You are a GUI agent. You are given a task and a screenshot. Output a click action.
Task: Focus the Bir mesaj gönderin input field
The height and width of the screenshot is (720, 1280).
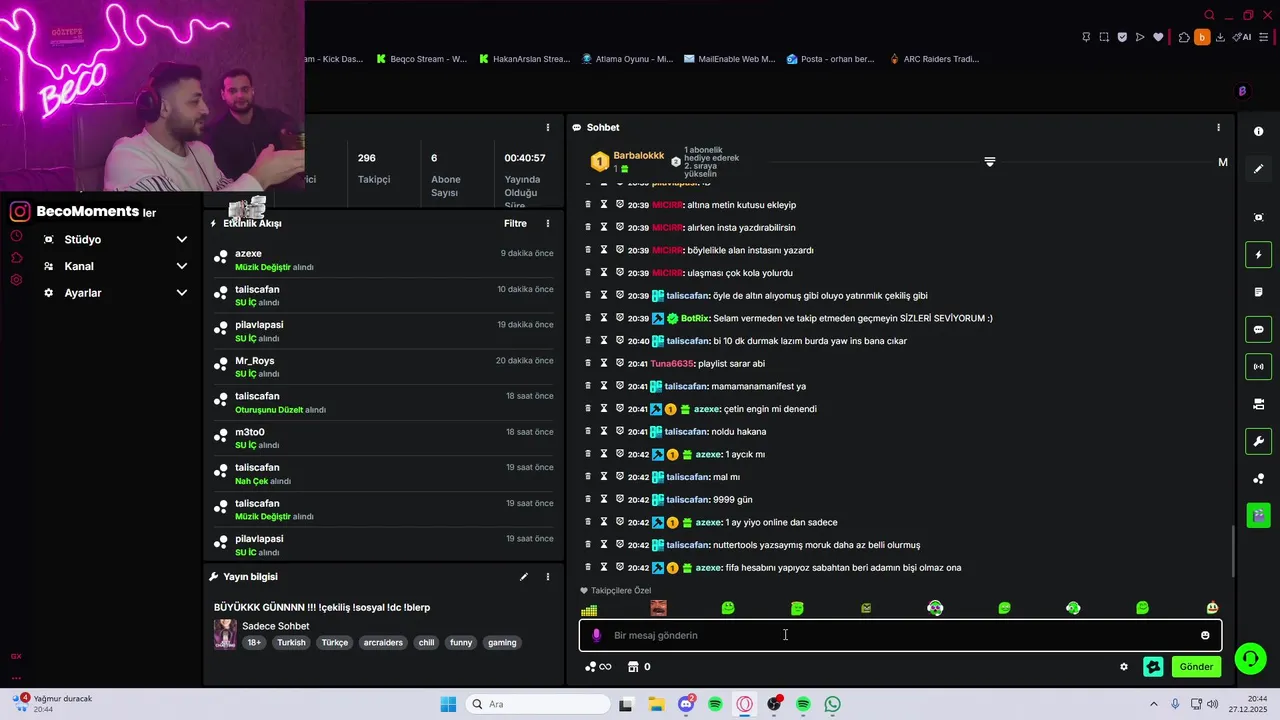click(x=900, y=635)
